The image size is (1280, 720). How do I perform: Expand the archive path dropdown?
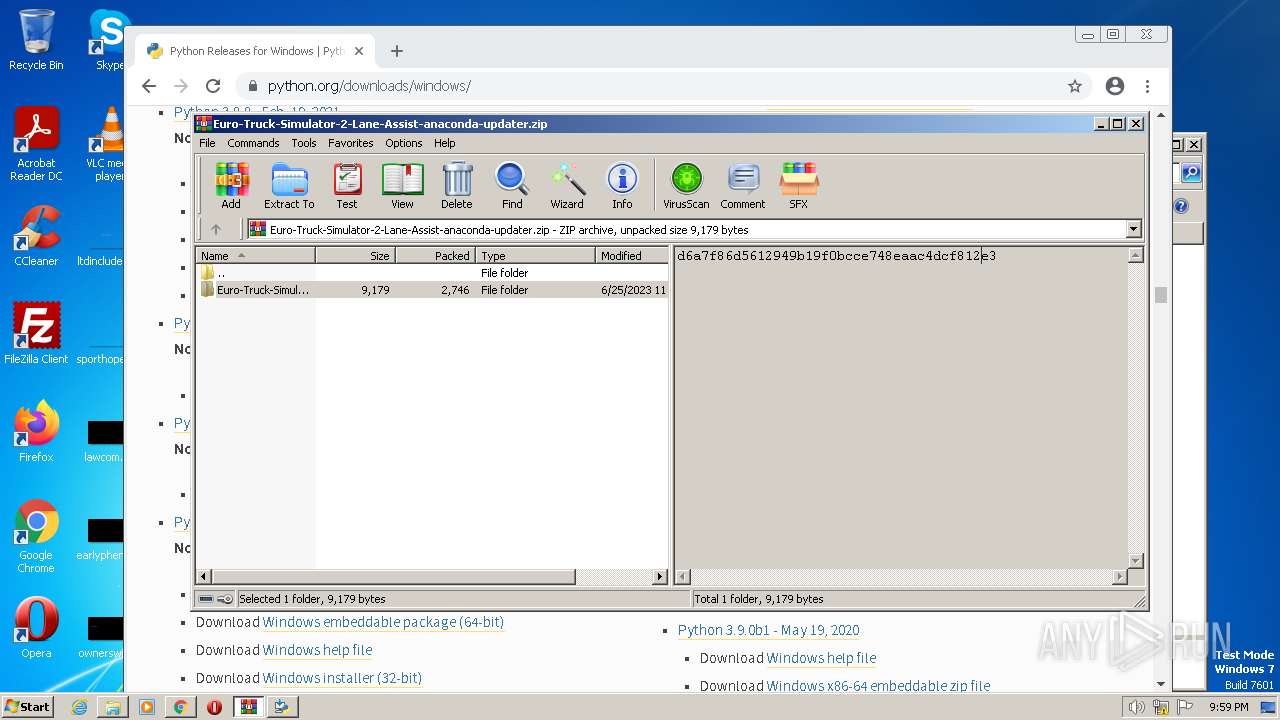click(1133, 230)
